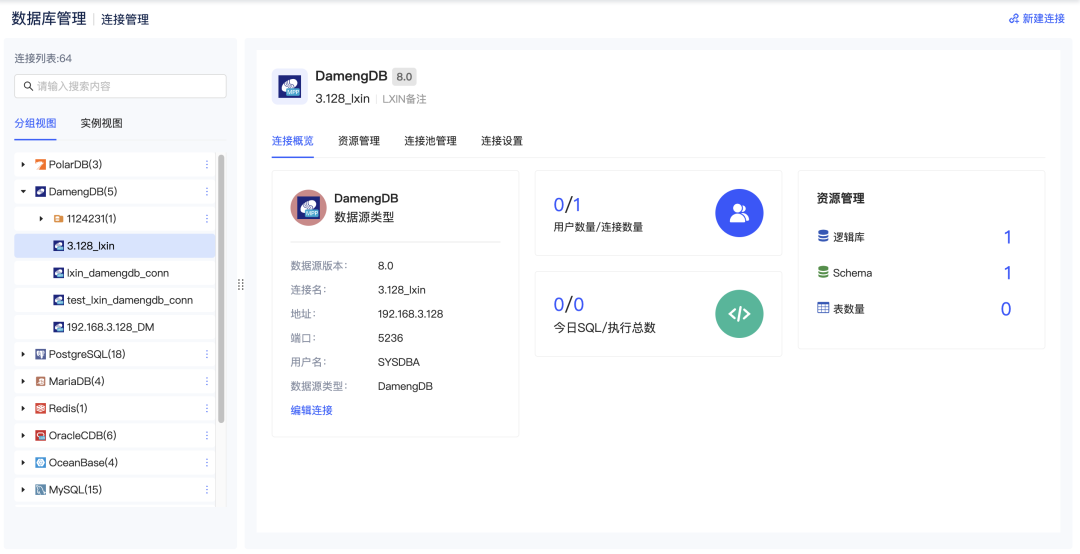Open the 连接概览 tab

(293, 141)
